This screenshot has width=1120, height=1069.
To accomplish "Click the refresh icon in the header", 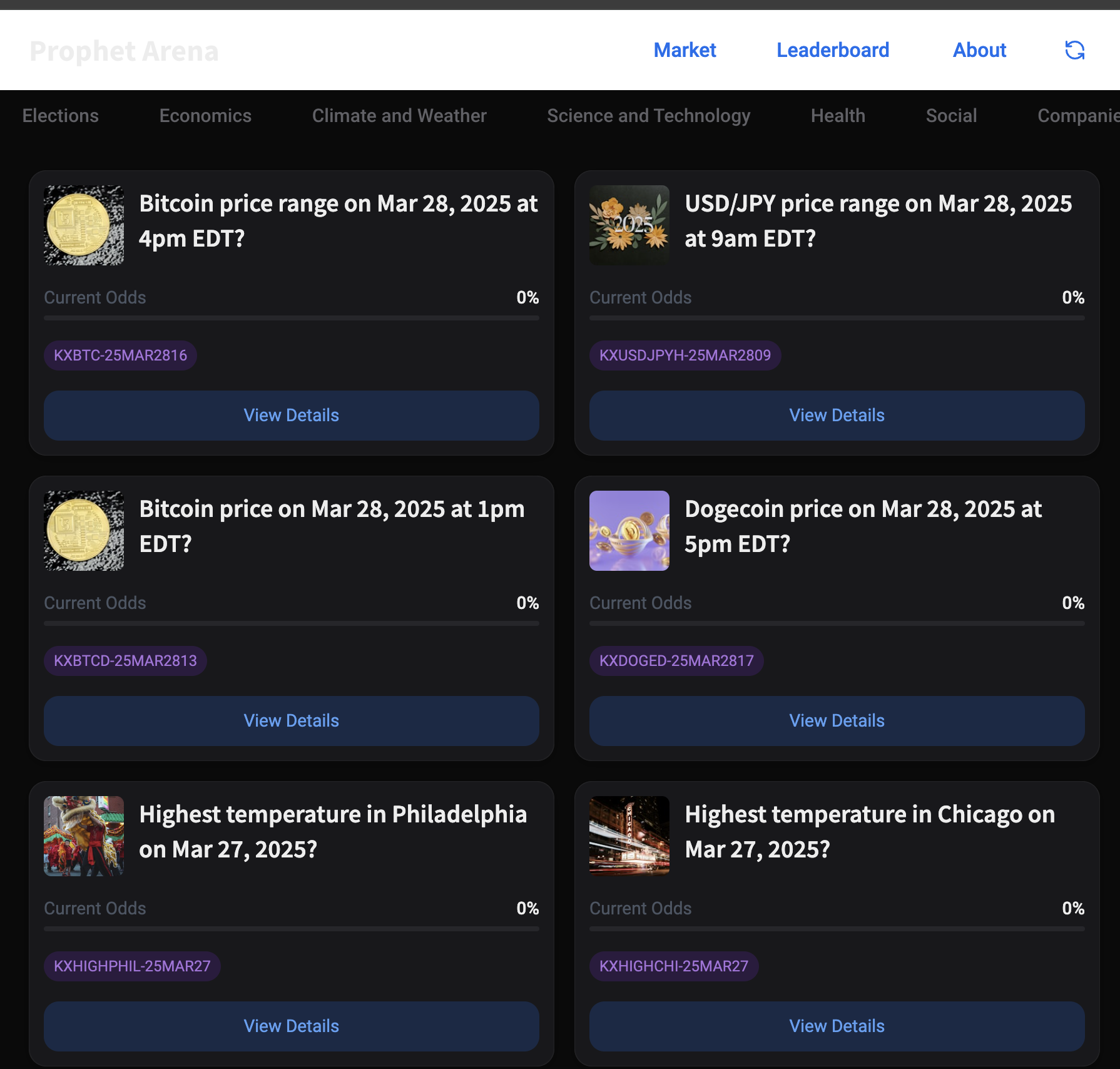I will (1074, 50).
